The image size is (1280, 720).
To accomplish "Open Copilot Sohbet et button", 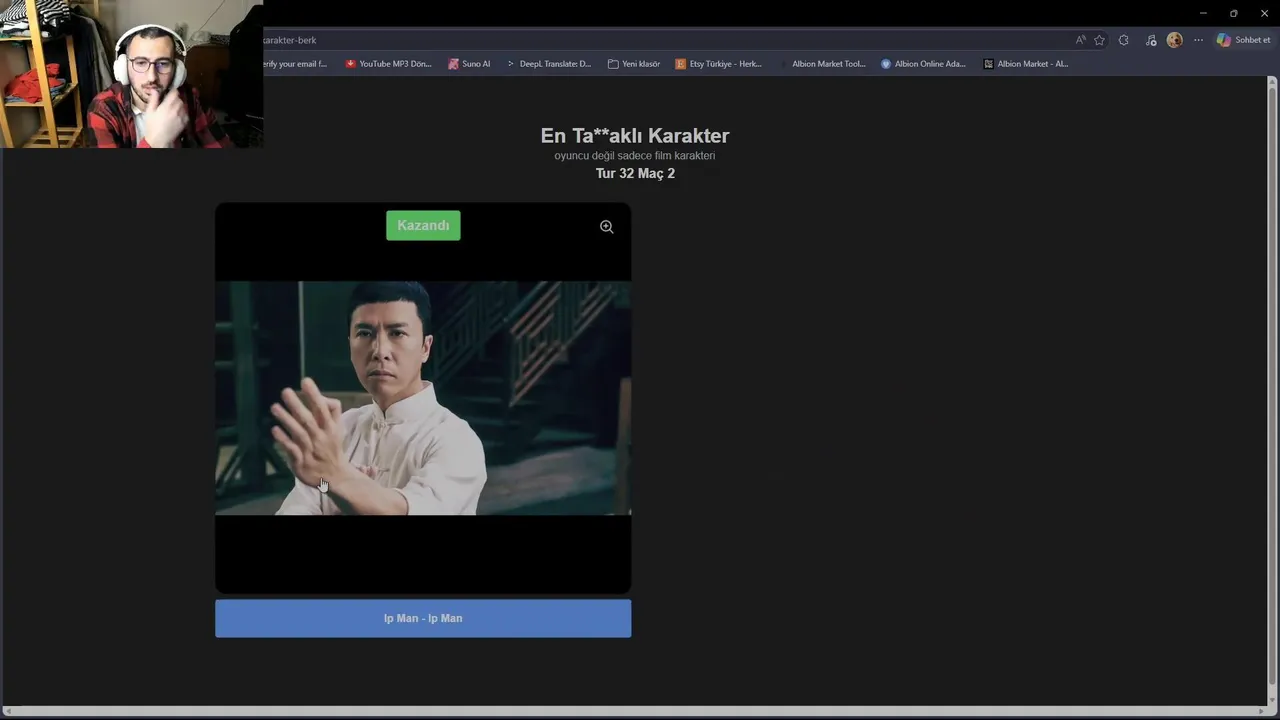I will pyautogui.click(x=1243, y=40).
